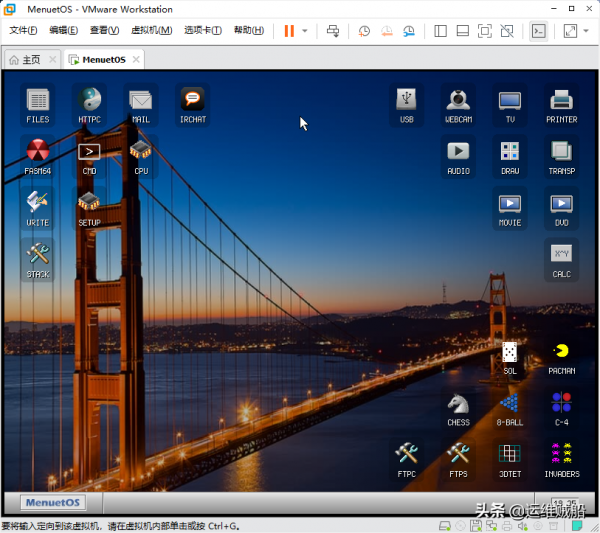Take a snapshot using toolbar clock icon
Screen dimensions: 600x533
(364, 31)
